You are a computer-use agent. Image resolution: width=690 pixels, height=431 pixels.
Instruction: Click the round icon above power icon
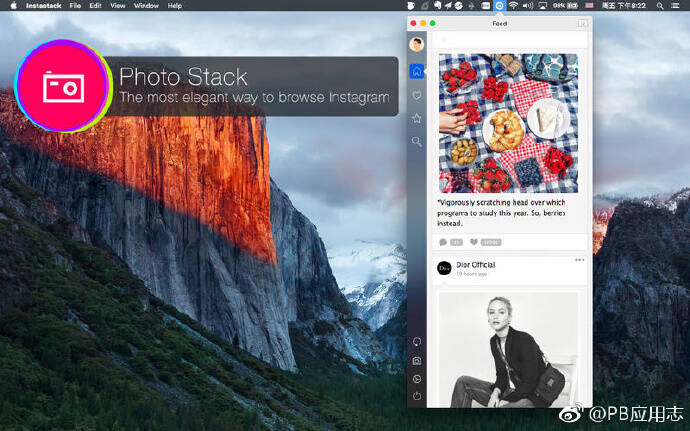point(417,379)
